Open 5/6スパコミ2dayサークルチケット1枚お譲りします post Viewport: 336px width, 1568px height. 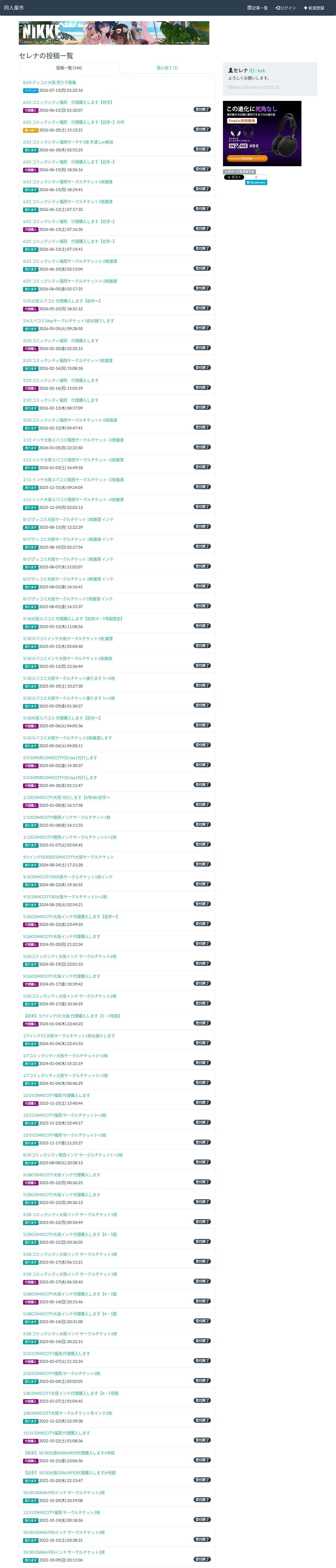pyautogui.click(x=68, y=321)
